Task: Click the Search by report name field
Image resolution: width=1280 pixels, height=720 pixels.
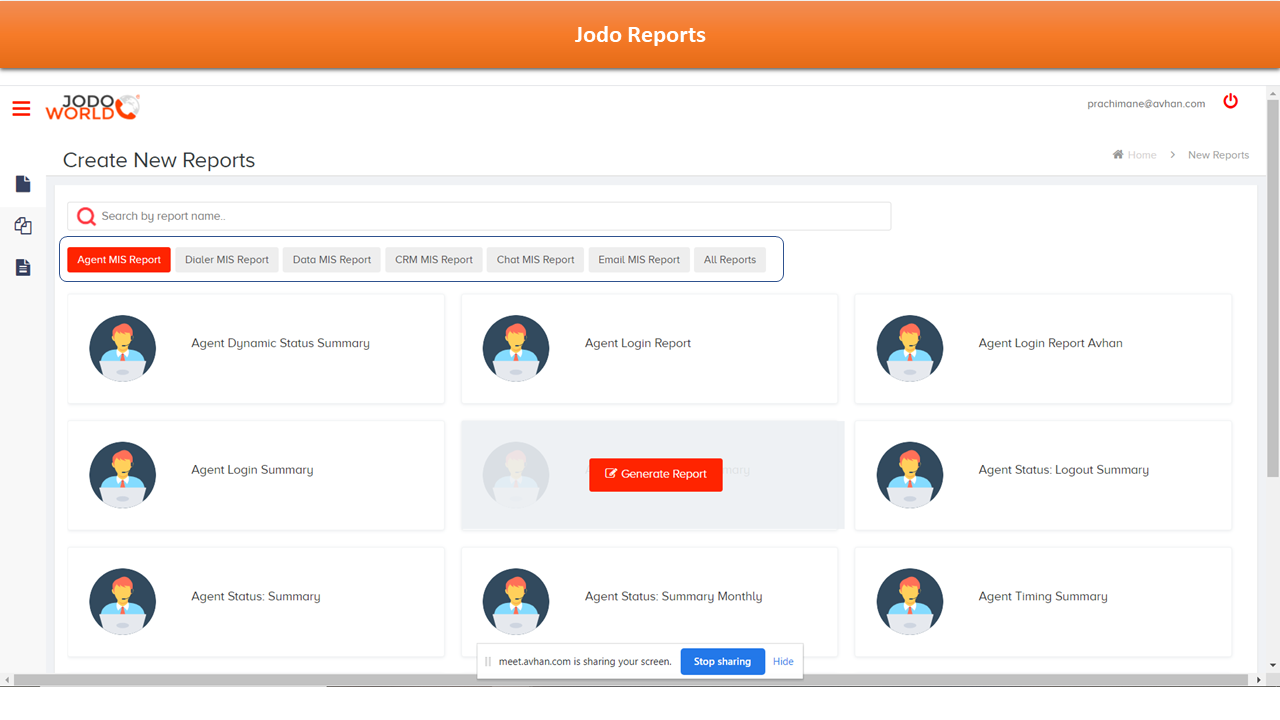Action: point(490,216)
